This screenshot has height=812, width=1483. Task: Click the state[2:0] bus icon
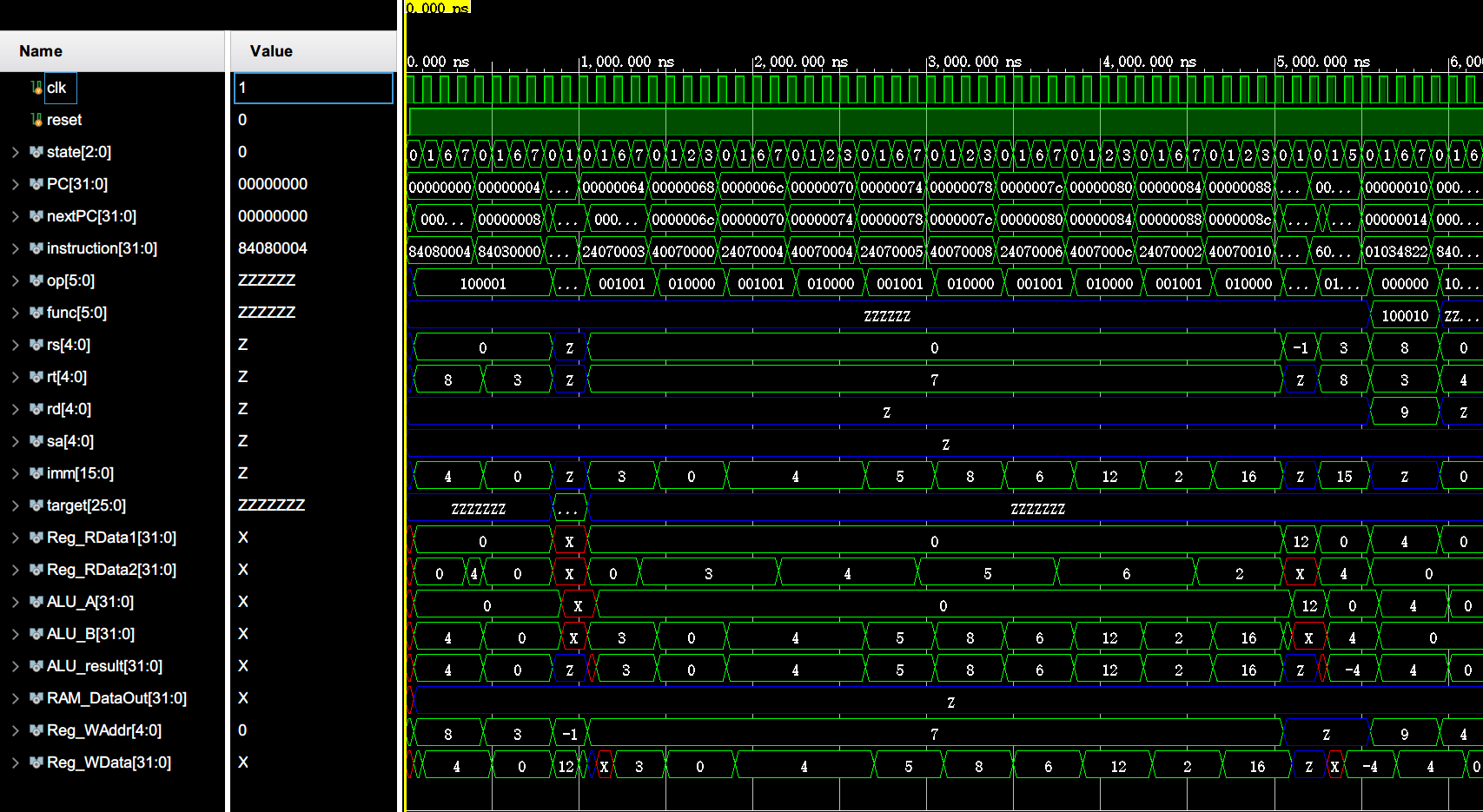(36, 152)
